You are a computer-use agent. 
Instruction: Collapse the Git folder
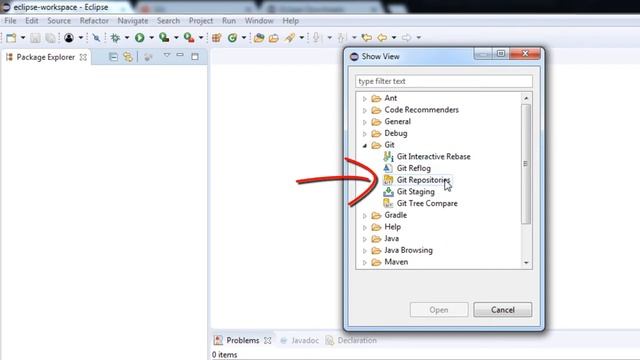(x=364, y=145)
